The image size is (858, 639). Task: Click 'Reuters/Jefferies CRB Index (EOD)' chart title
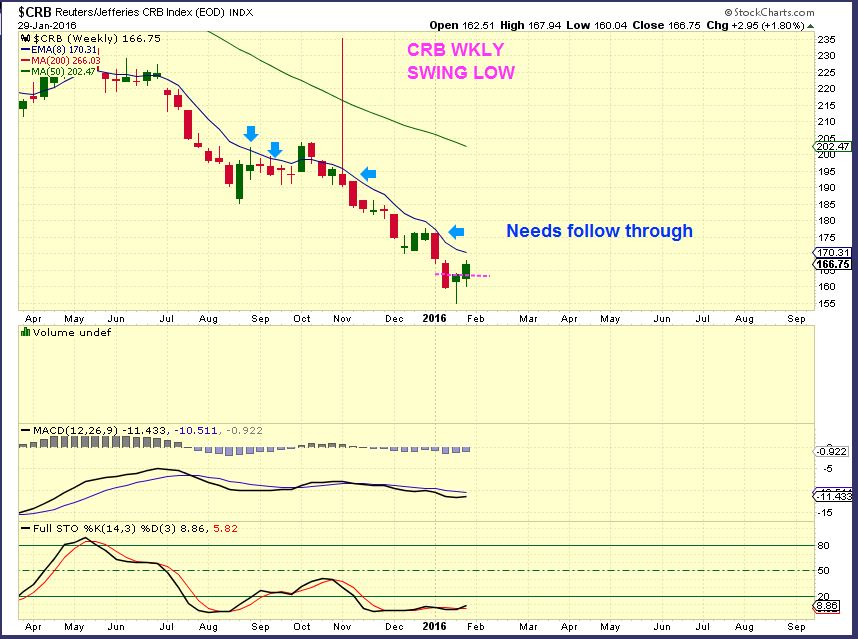[140, 12]
